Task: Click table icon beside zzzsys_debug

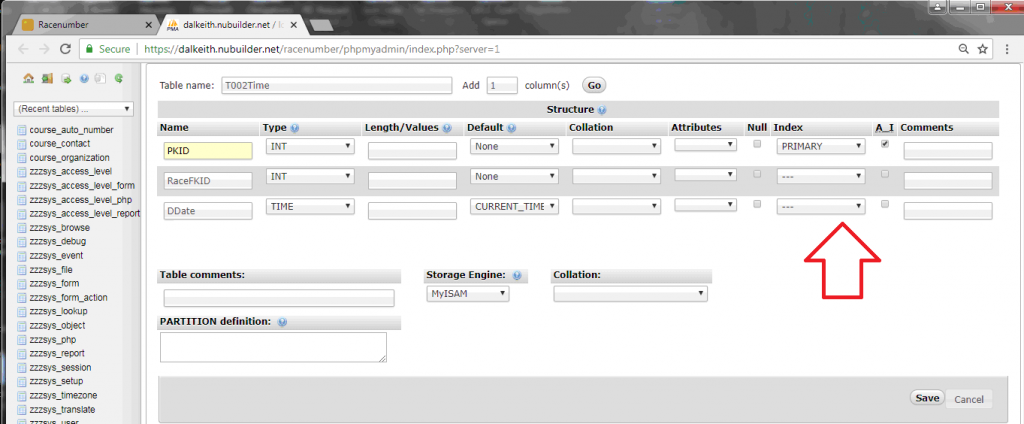Action: click(22, 242)
